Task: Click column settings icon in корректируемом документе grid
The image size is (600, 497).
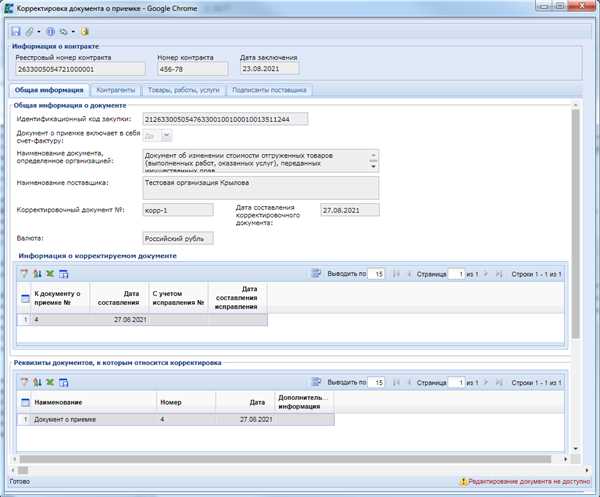Action: [x=64, y=274]
